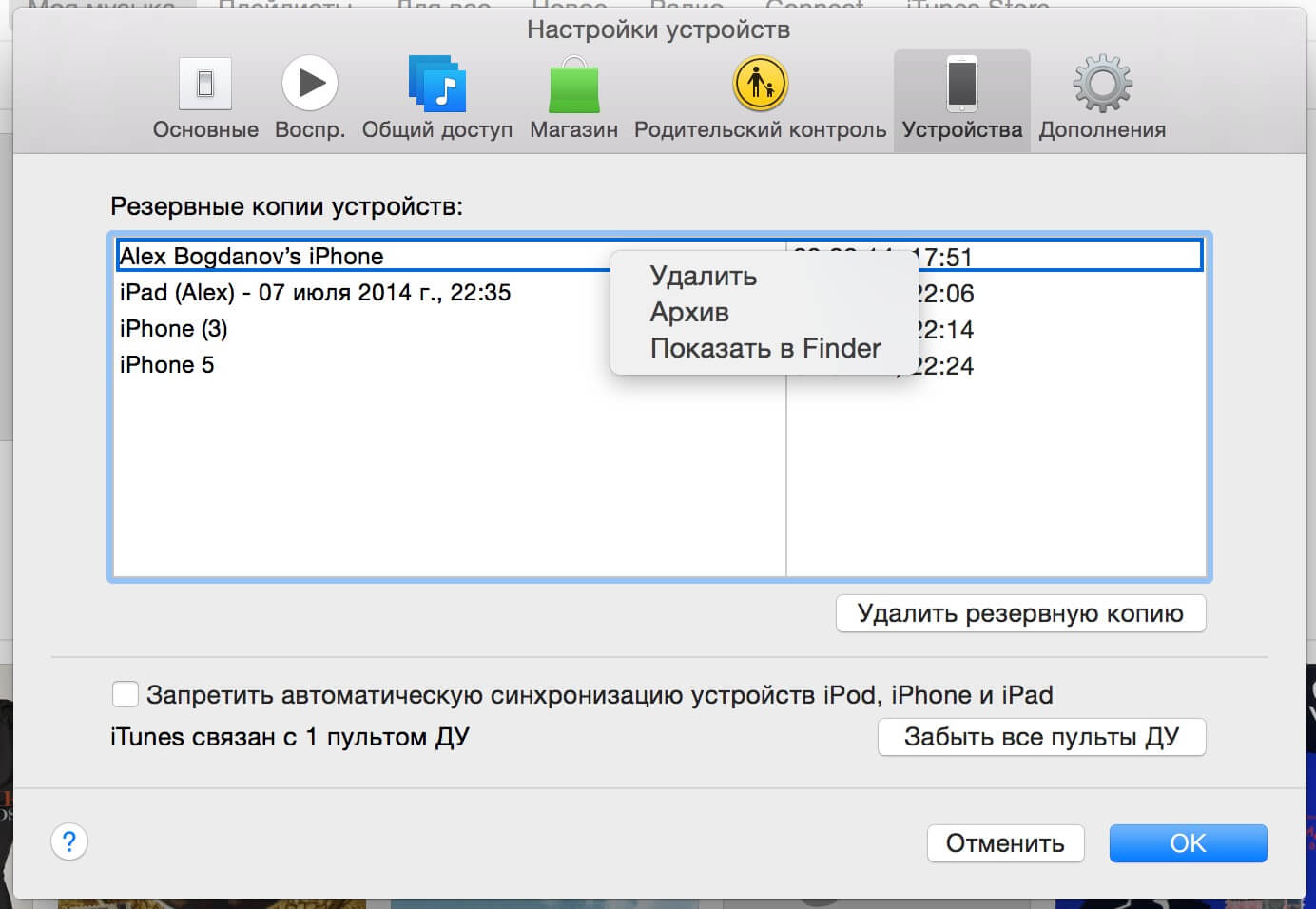Click the Забыть все пульты ДУ button
1316x909 pixels.
[x=1041, y=737]
